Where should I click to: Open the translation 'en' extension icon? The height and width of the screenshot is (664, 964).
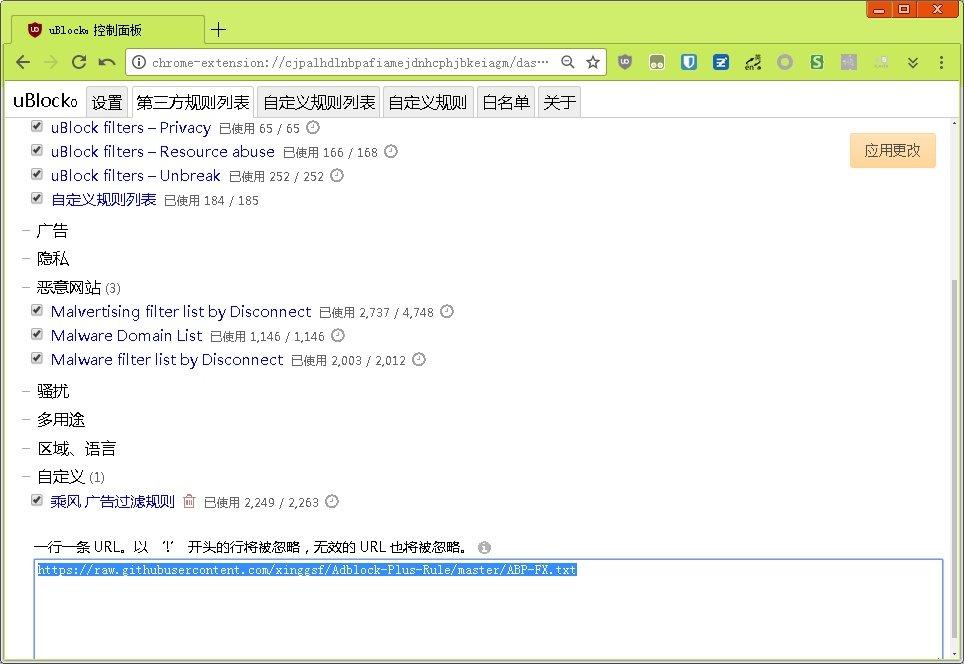[753, 62]
